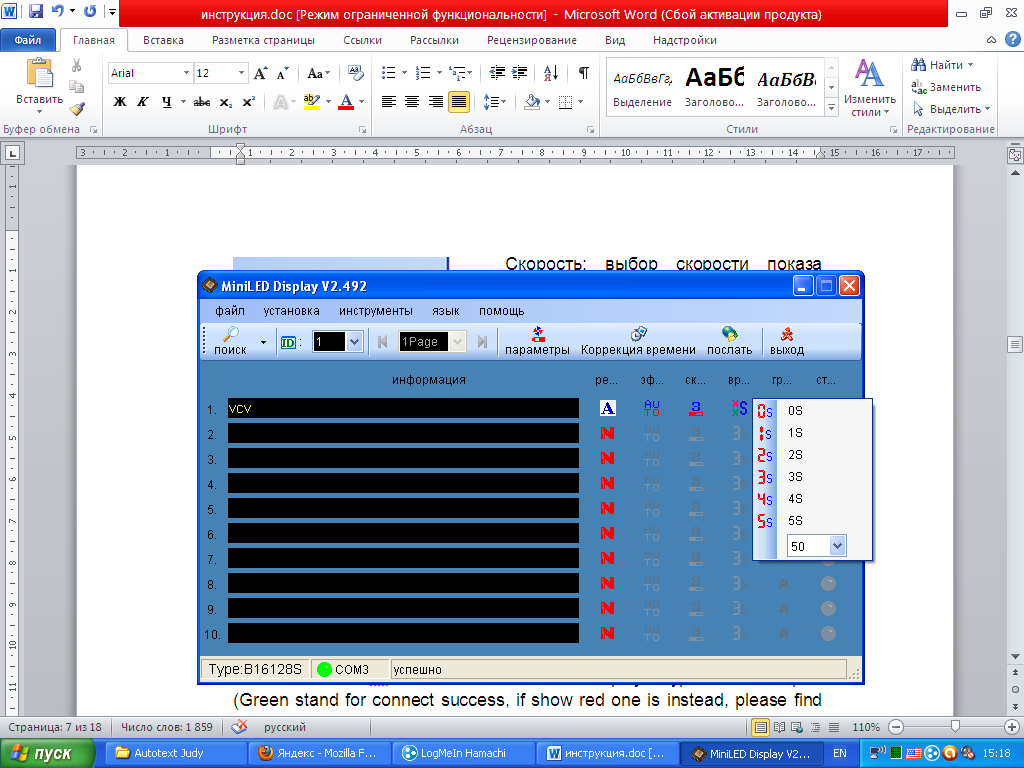Click the Cut scissors icon

pyautogui.click(x=76, y=65)
